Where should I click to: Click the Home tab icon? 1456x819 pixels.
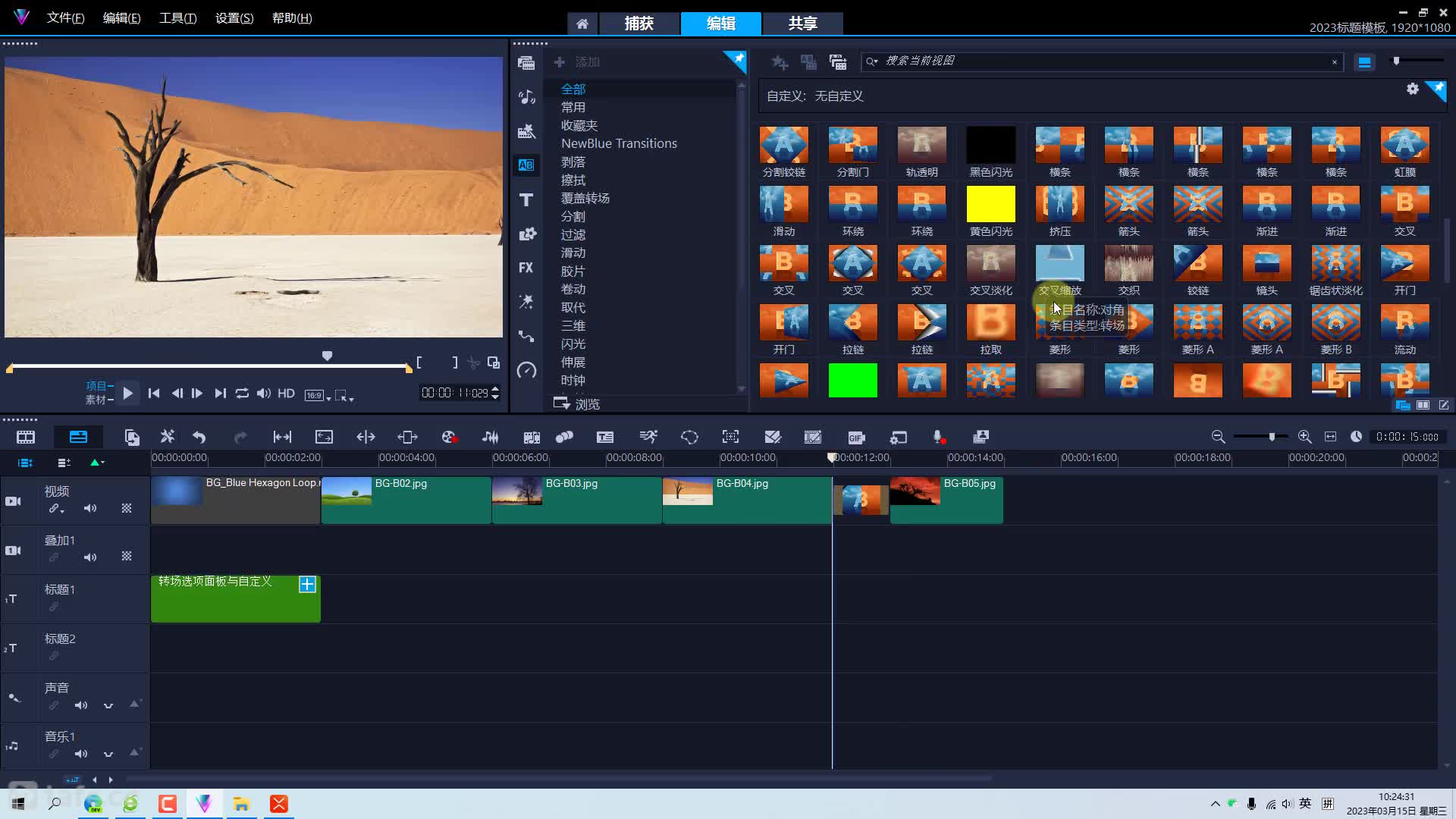(582, 24)
